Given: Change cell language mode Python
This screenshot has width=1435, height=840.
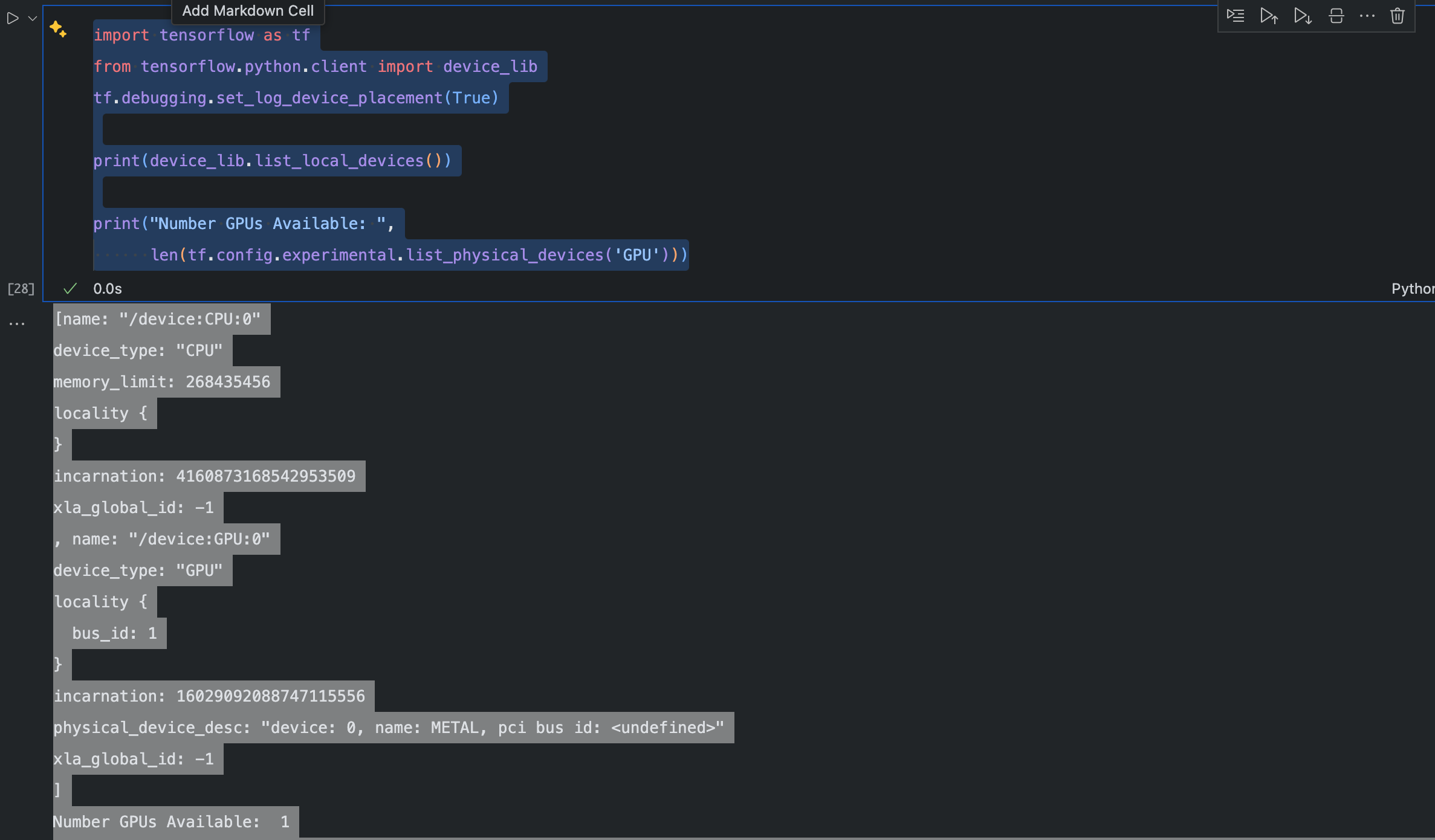Looking at the screenshot, I should (1413, 289).
